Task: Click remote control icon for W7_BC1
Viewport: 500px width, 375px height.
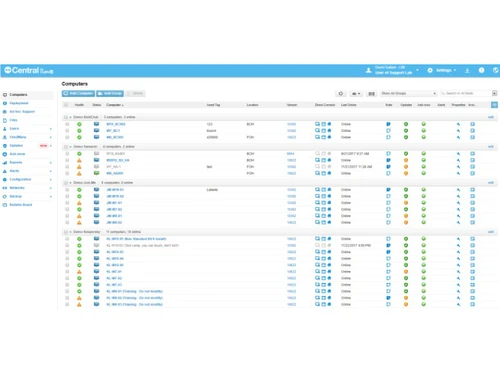Action: [317, 131]
